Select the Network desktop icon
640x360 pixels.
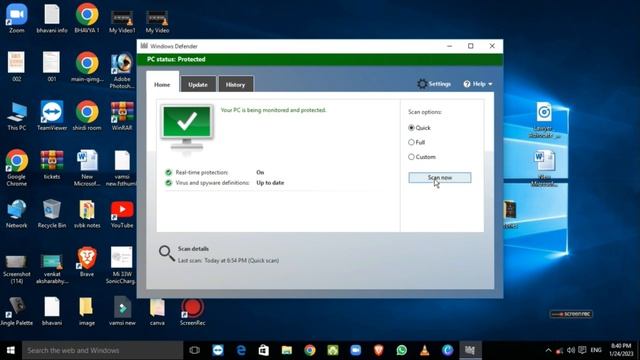point(17,213)
